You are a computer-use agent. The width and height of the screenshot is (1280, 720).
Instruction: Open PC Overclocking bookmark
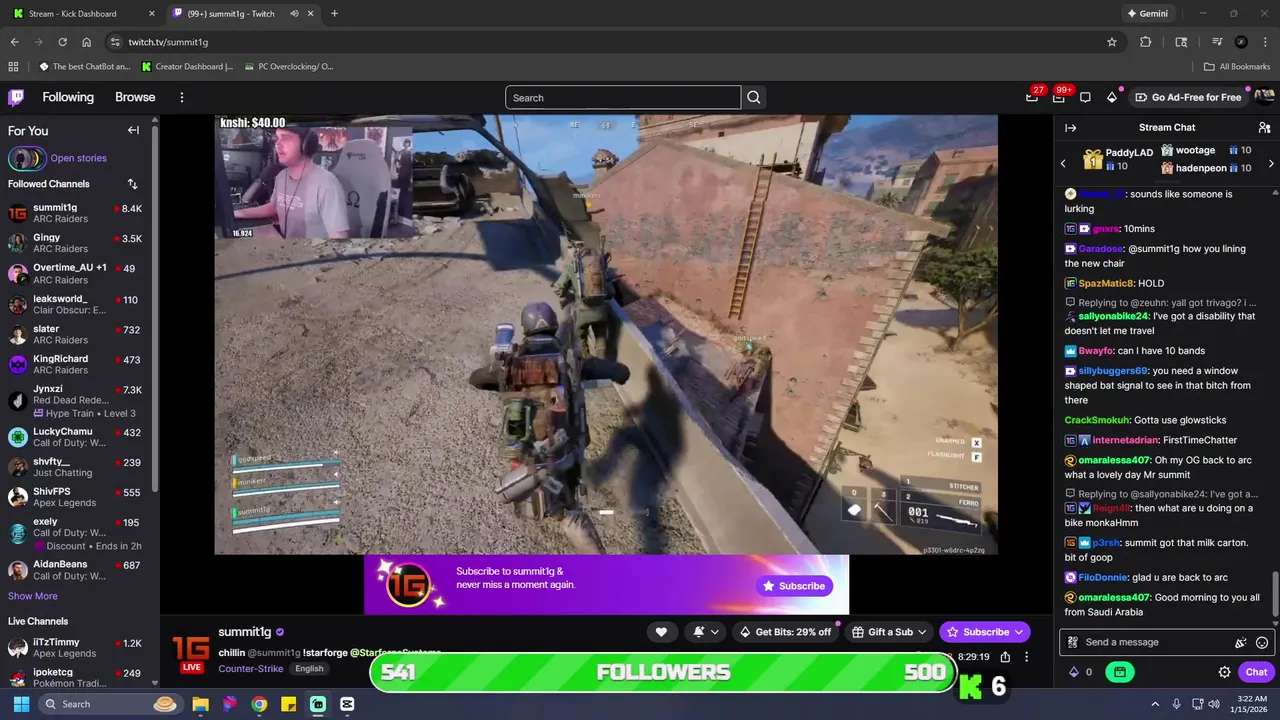point(288,67)
